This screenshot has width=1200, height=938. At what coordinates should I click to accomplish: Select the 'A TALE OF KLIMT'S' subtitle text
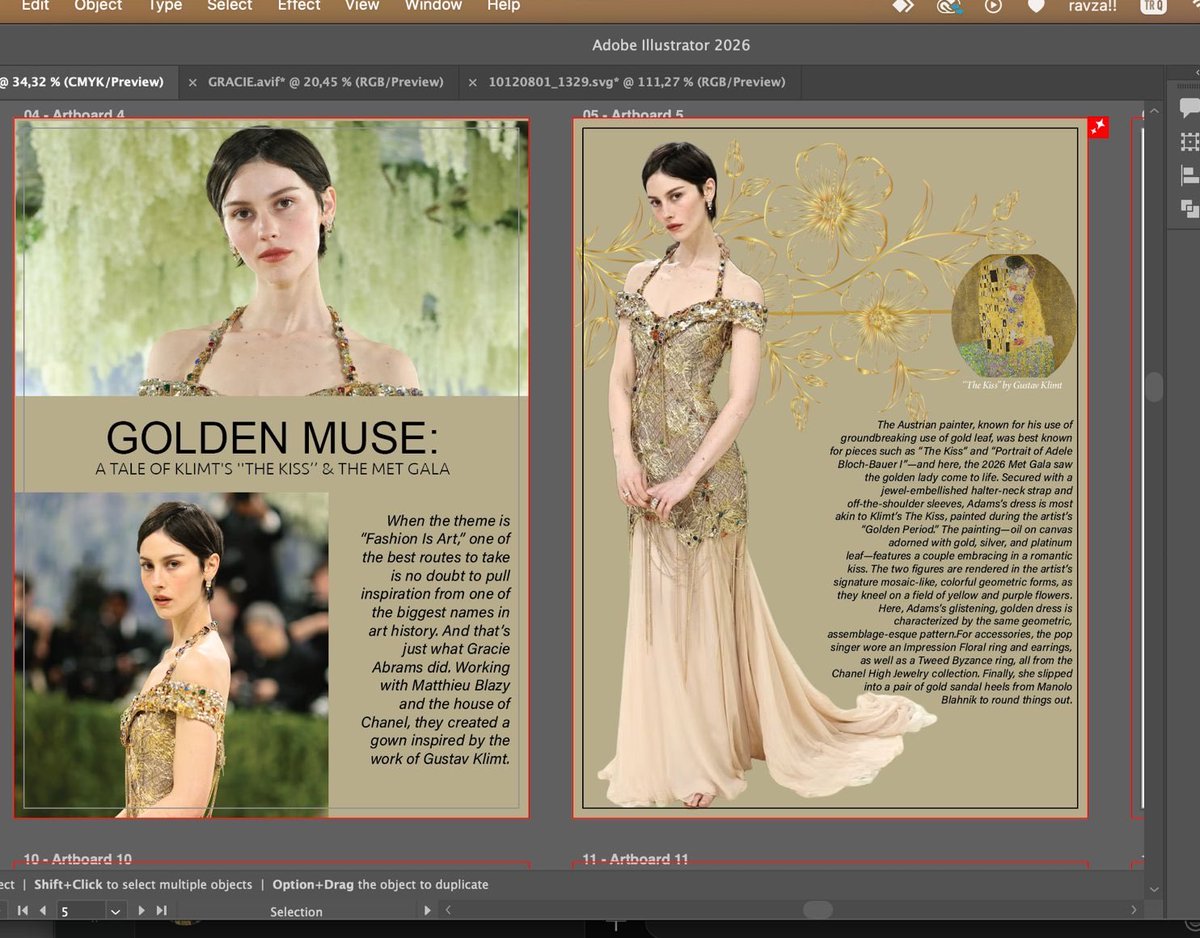[272, 469]
